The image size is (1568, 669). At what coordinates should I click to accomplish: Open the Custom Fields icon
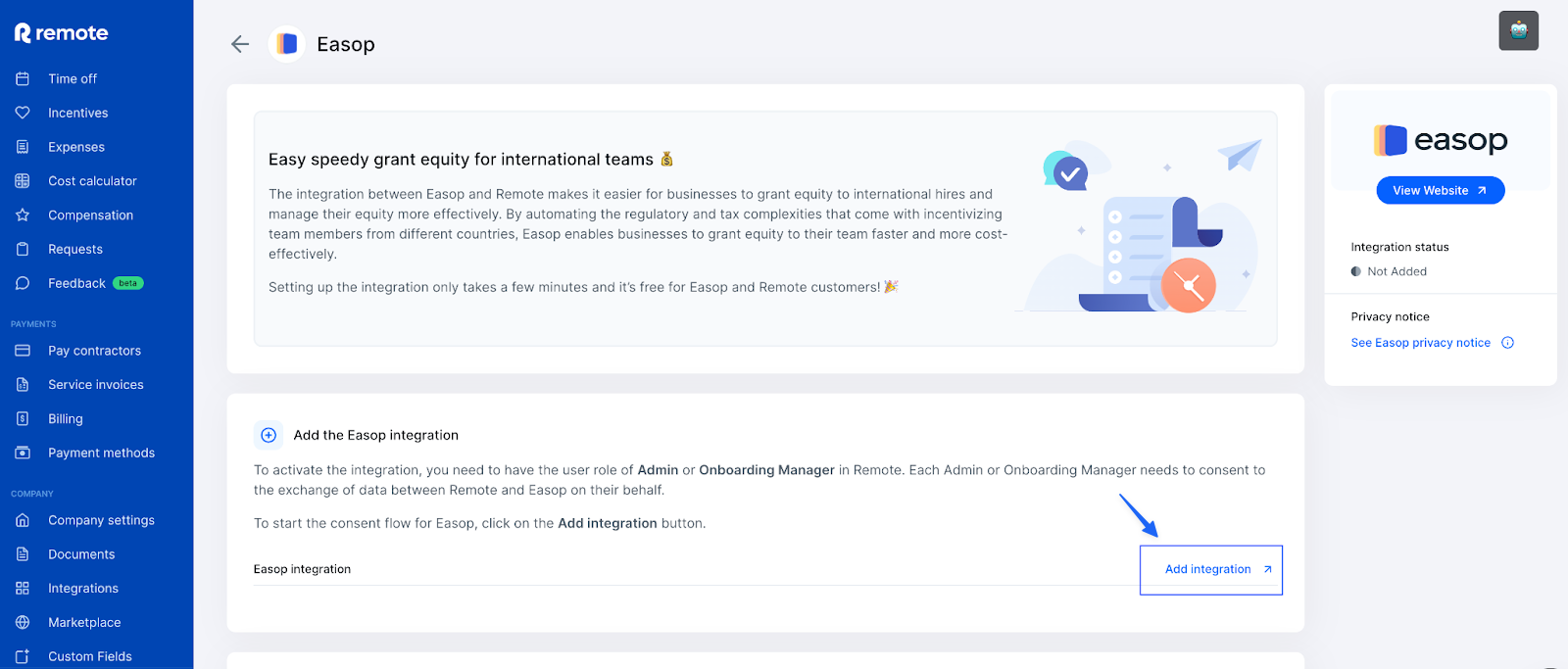tap(24, 655)
